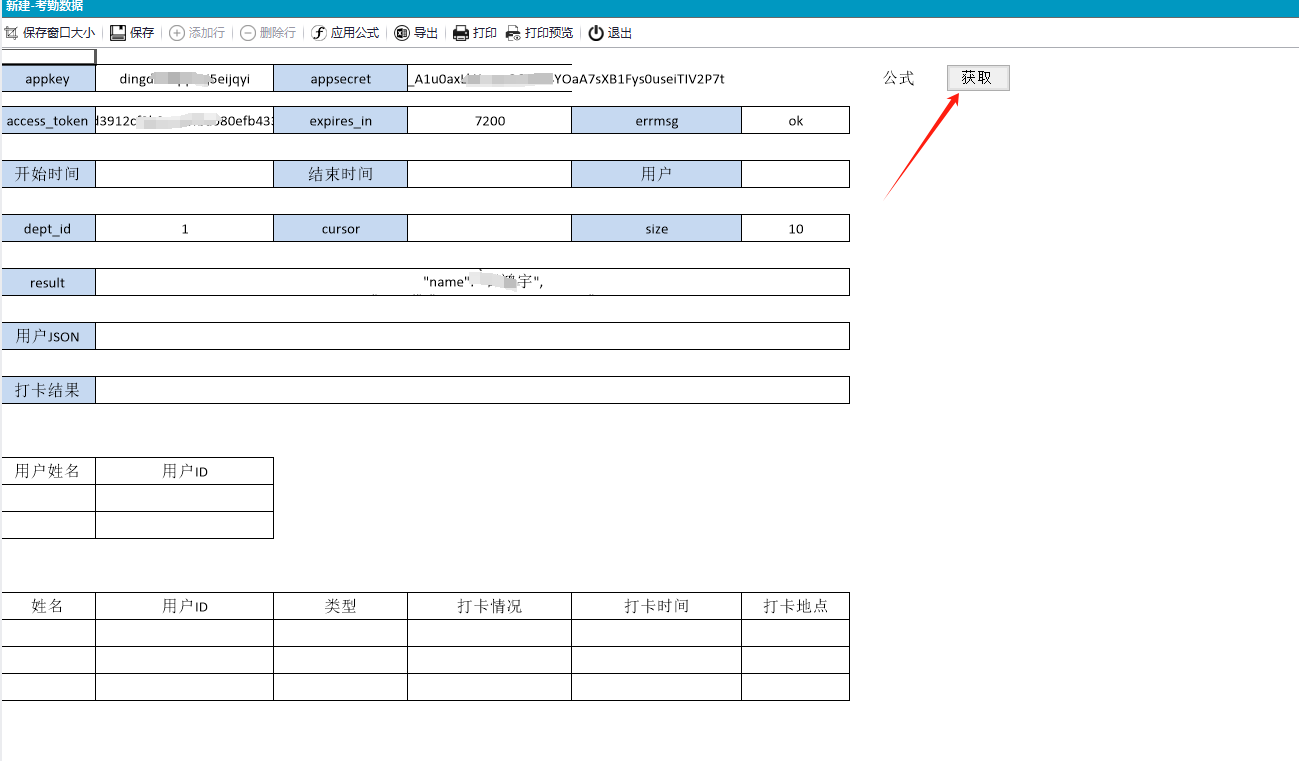Click the printer icon for print
This screenshot has width=1299, height=761.
click(461, 33)
